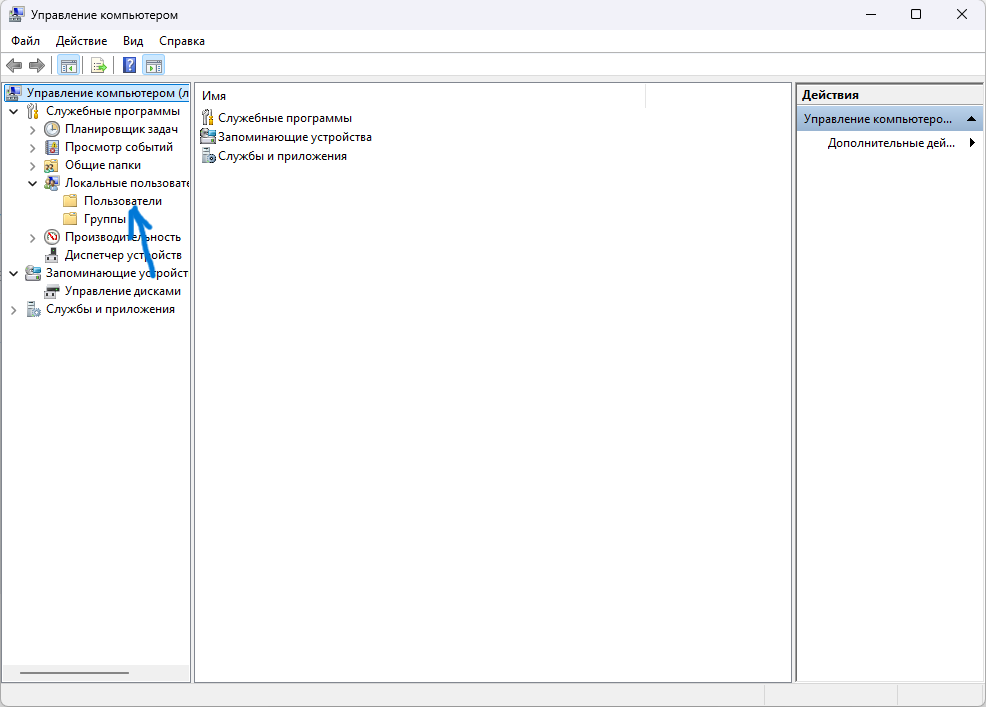Select Пользователи in the tree
The width and height of the screenshot is (986, 707).
(123, 201)
